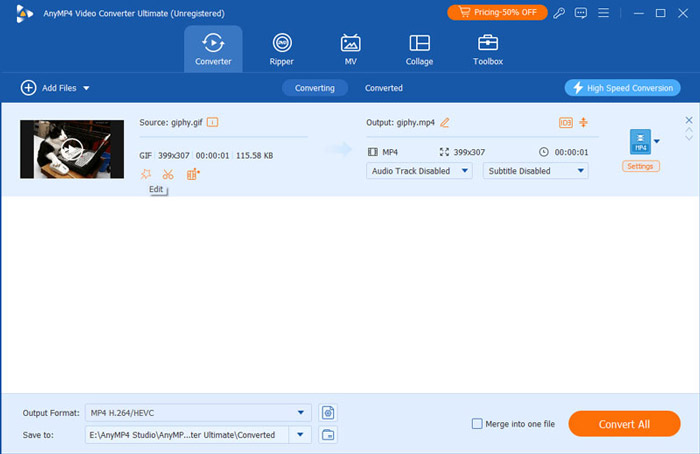Play the giphy.gif thumbnail preview
Viewport: 700px width, 454px height.
(x=72, y=149)
